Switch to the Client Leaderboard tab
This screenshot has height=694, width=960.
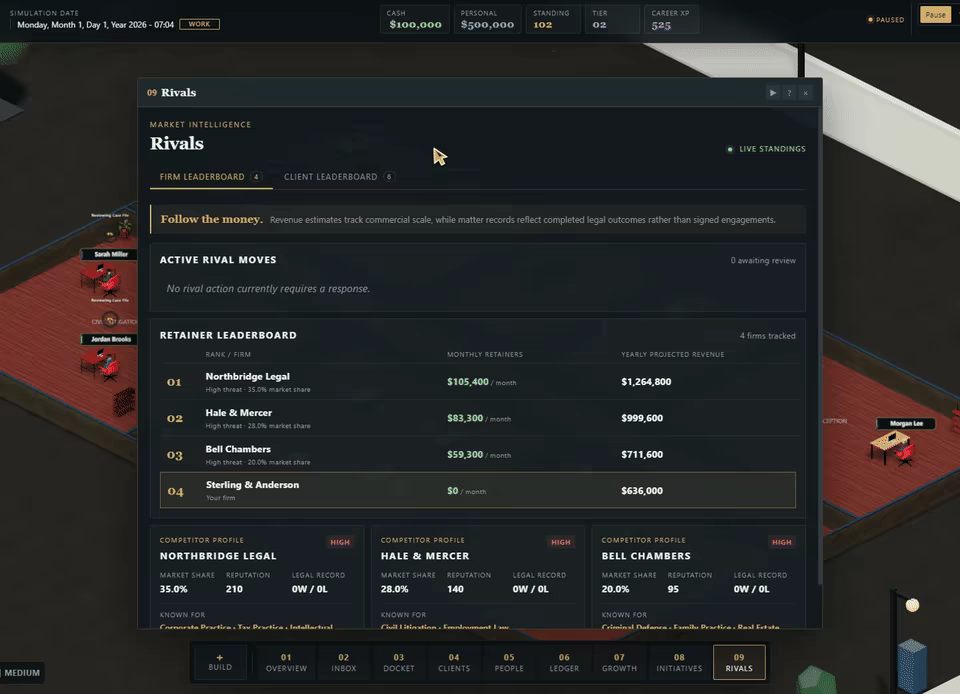339,177
